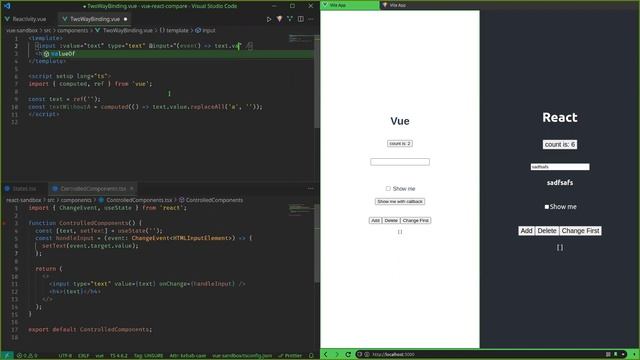The height and width of the screenshot is (360, 640).
Task: Change 'vue' language mode in status bar
Action: (99, 356)
